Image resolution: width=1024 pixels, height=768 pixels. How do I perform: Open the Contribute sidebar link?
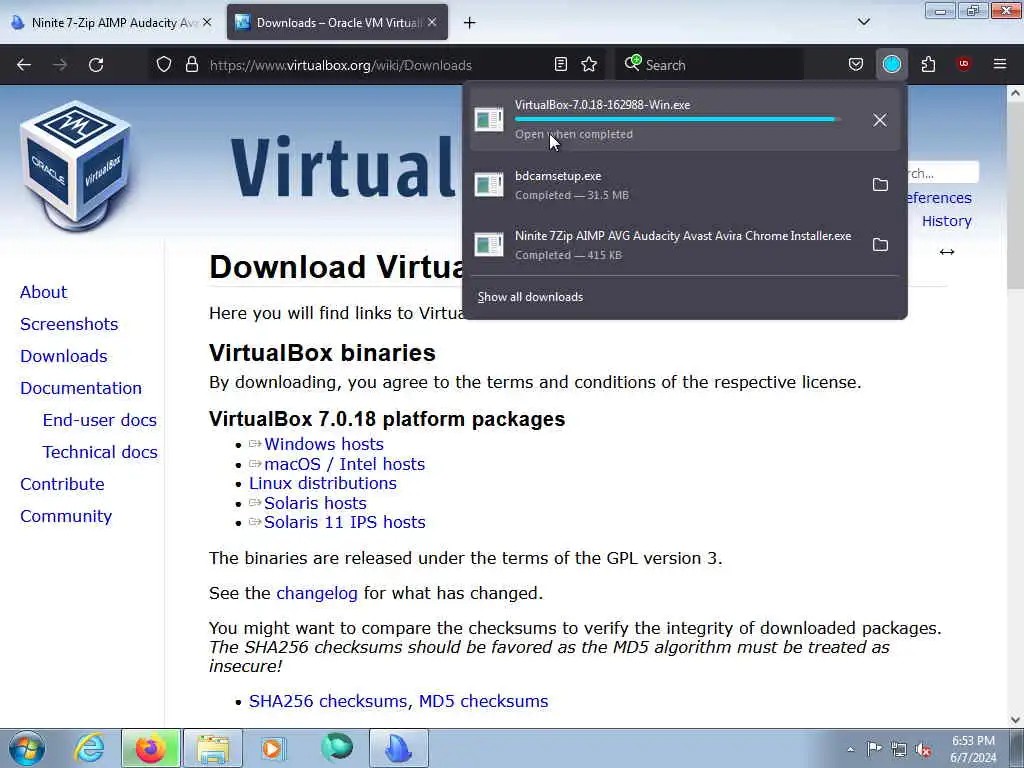(62, 484)
